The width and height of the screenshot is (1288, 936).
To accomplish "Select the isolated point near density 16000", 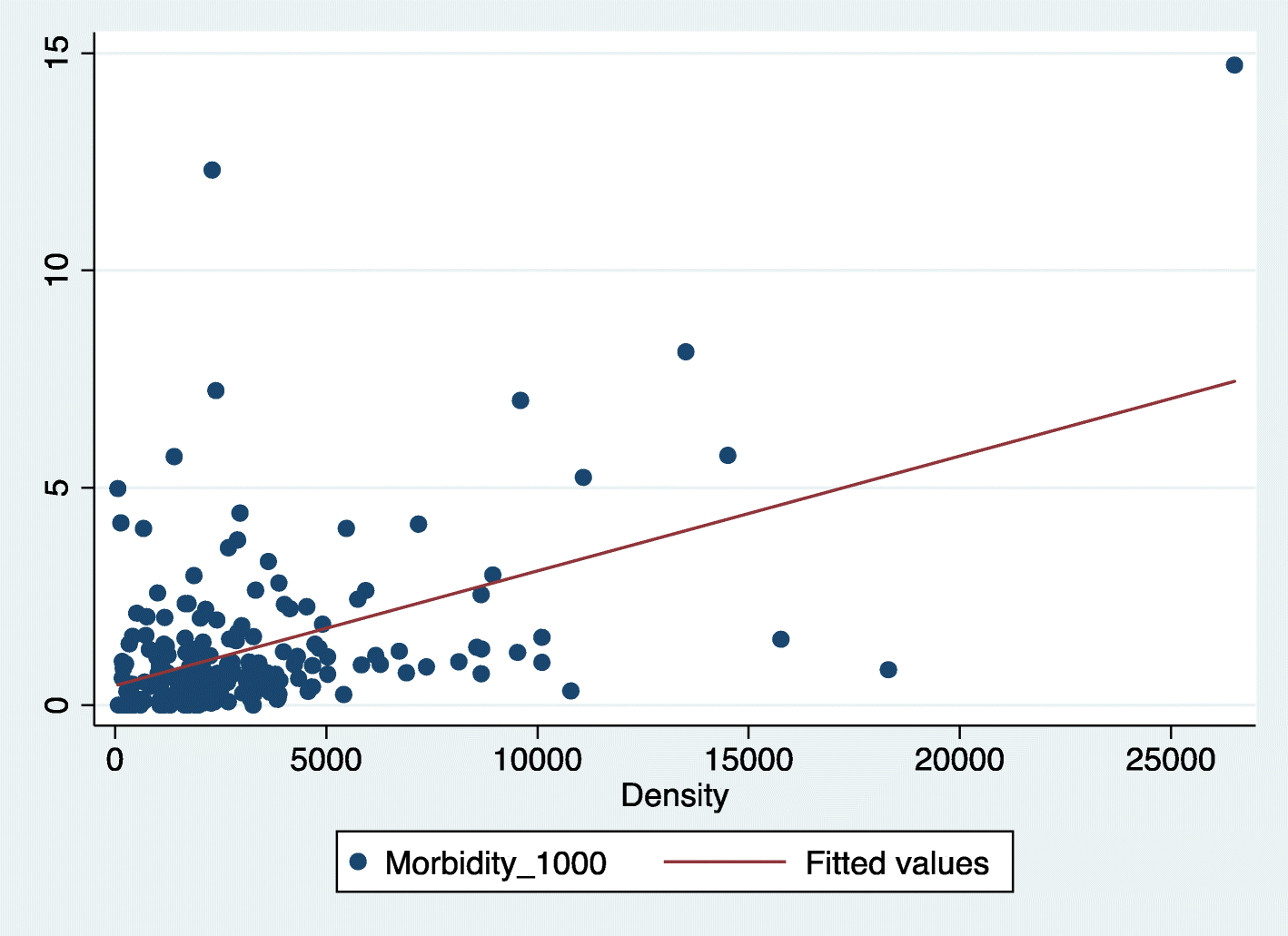I will pos(780,639).
